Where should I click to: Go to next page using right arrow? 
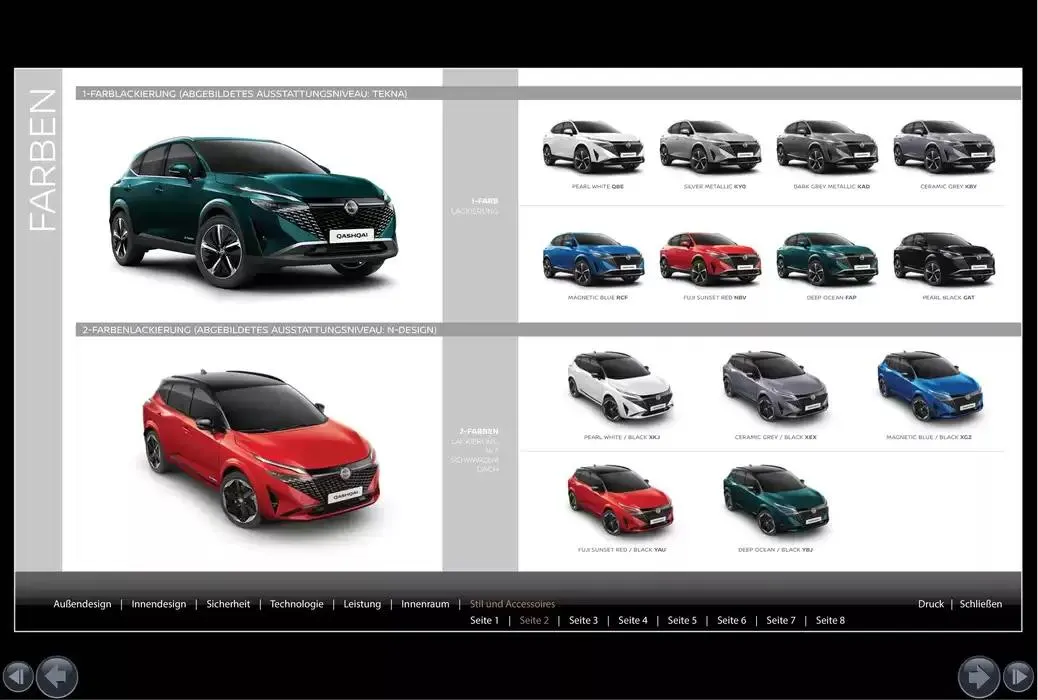click(978, 676)
